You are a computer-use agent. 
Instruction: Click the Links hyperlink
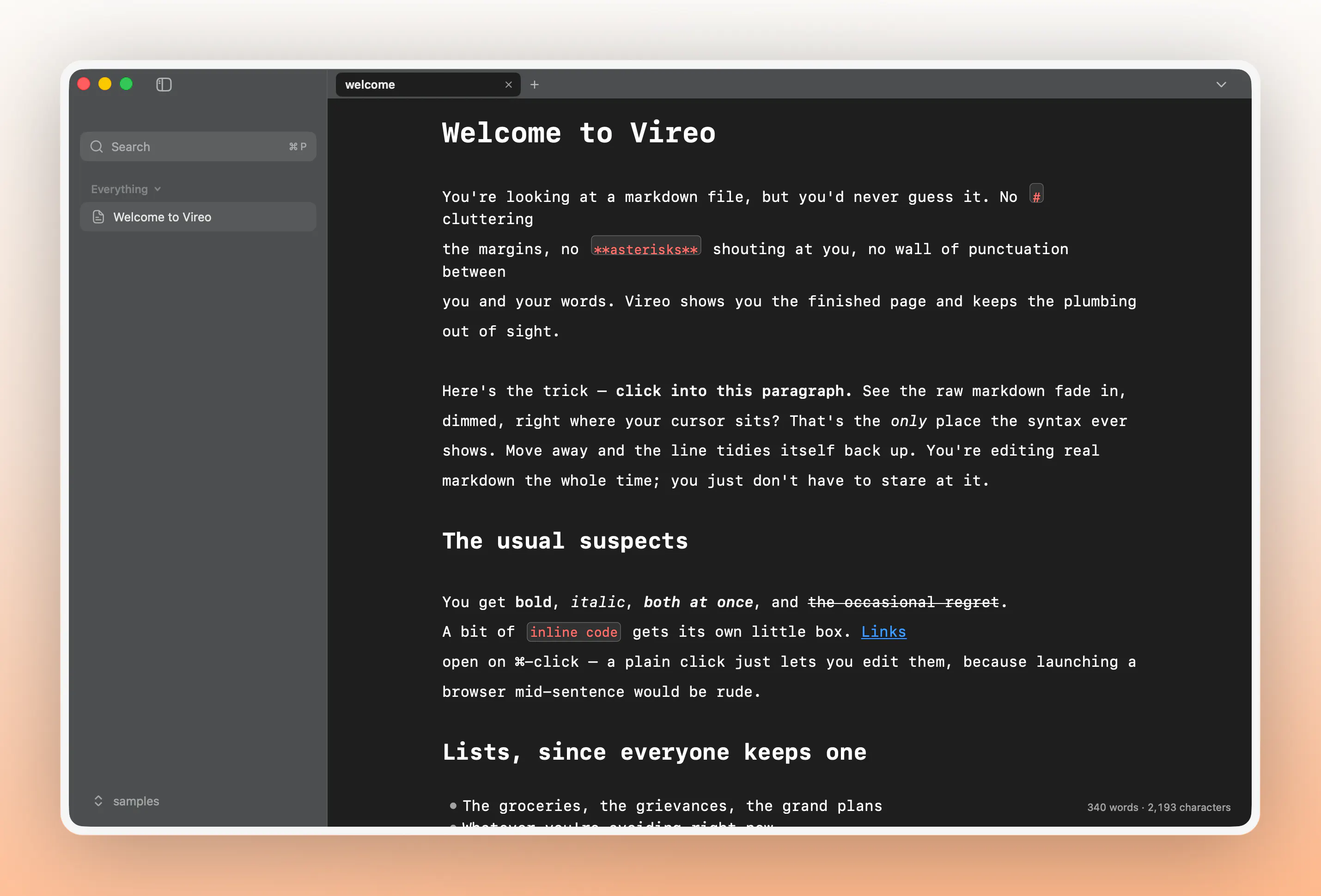(883, 632)
